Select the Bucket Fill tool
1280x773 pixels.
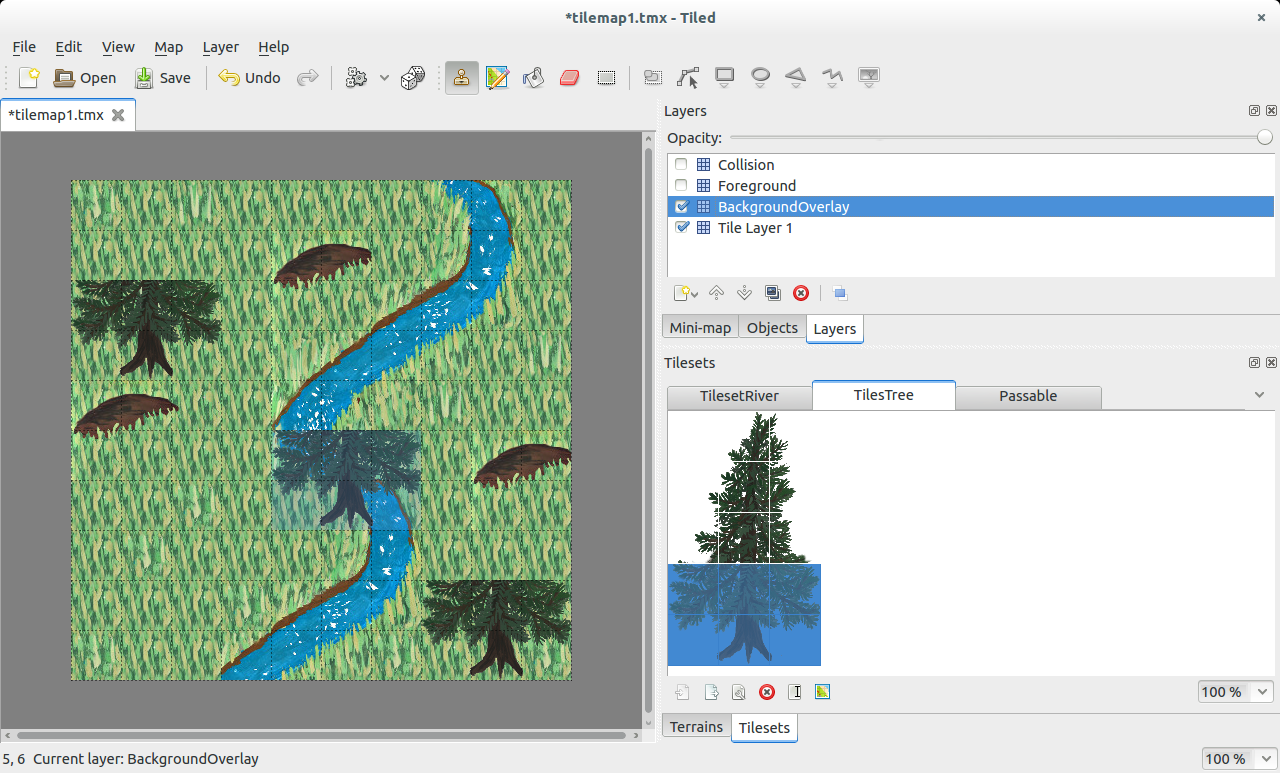click(533, 77)
